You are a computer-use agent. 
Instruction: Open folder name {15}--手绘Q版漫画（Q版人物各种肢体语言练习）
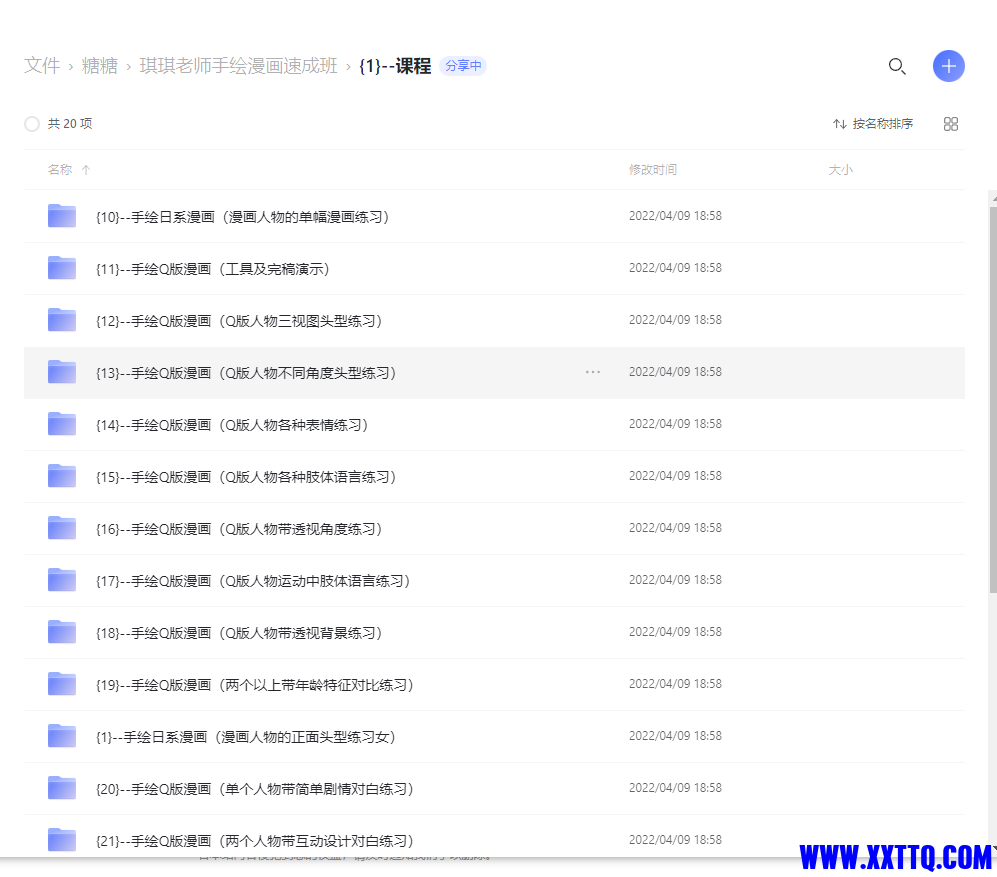tap(246, 477)
